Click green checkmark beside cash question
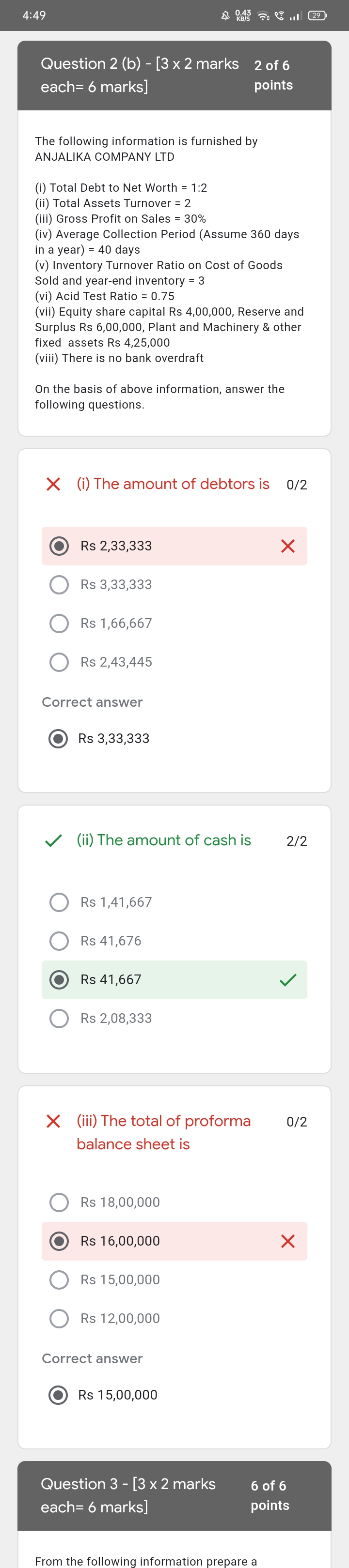The width and height of the screenshot is (349, 1568). [54, 840]
